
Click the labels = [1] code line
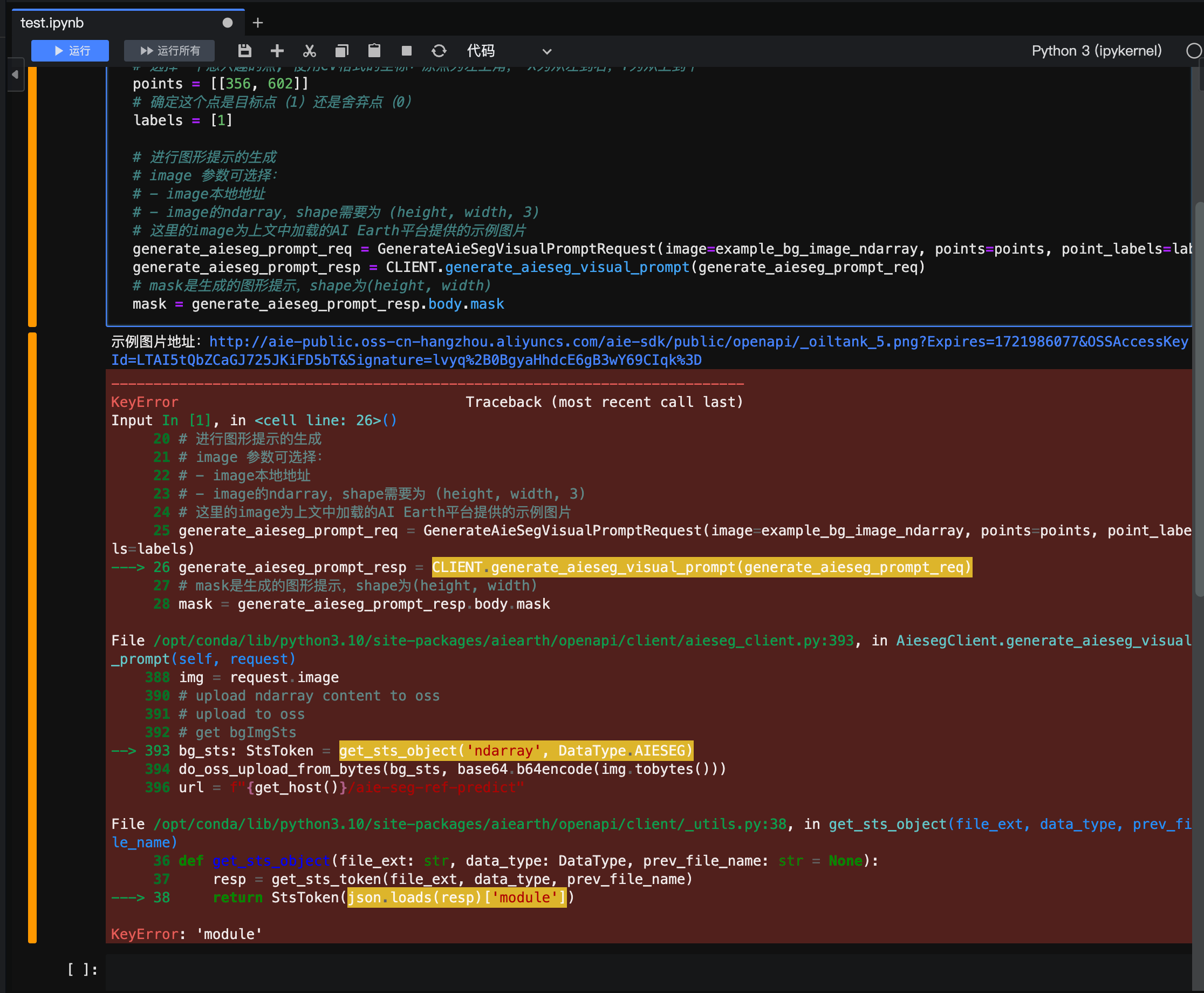click(x=183, y=121)
